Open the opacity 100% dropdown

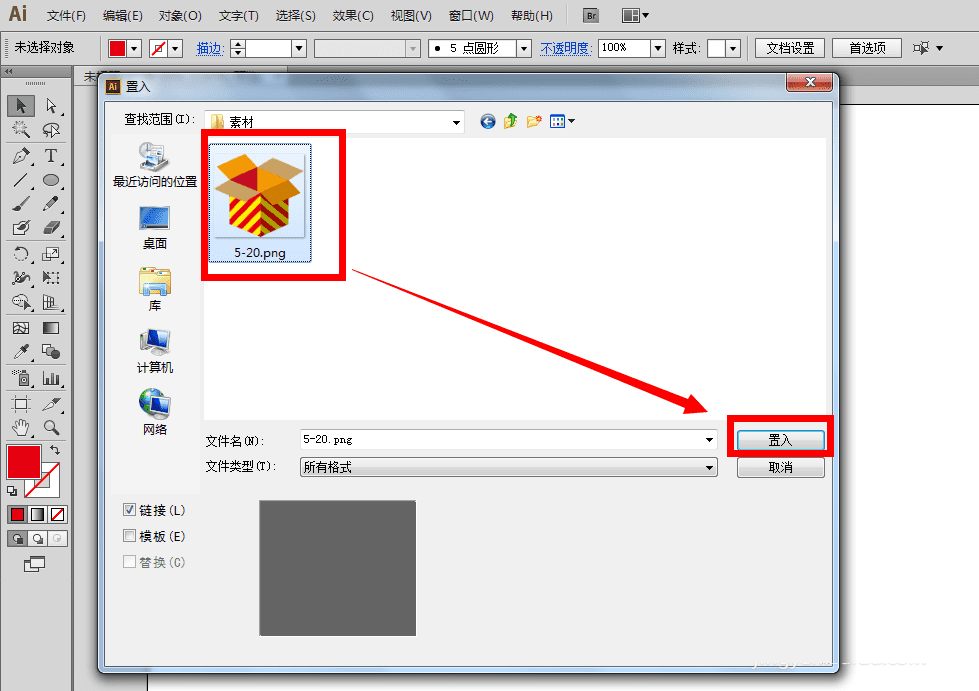(x=657, y=48)
